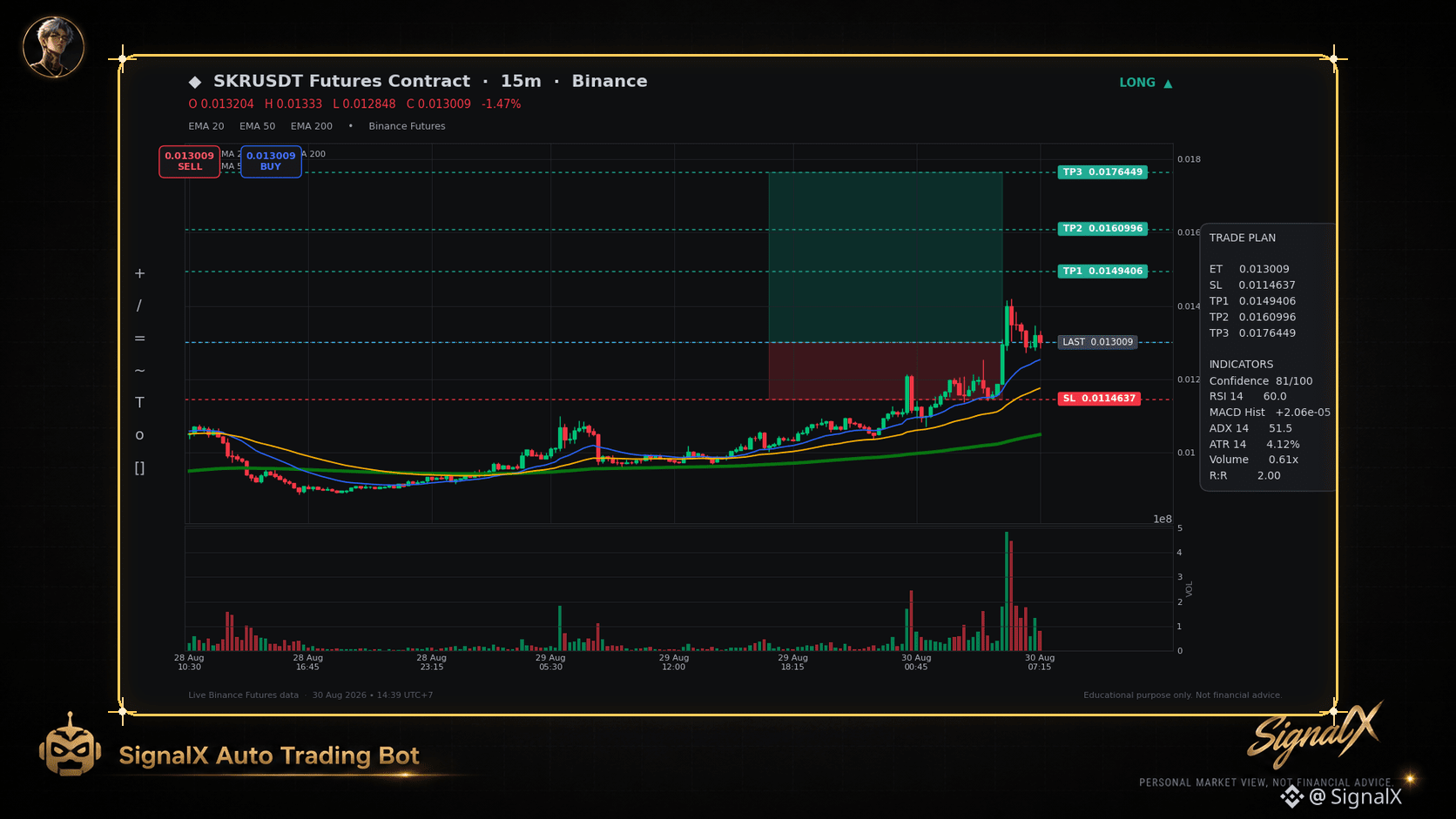
Task: Pick the wave tilde drawing tool
Action: pyautogui.click(x=139, y=371)
